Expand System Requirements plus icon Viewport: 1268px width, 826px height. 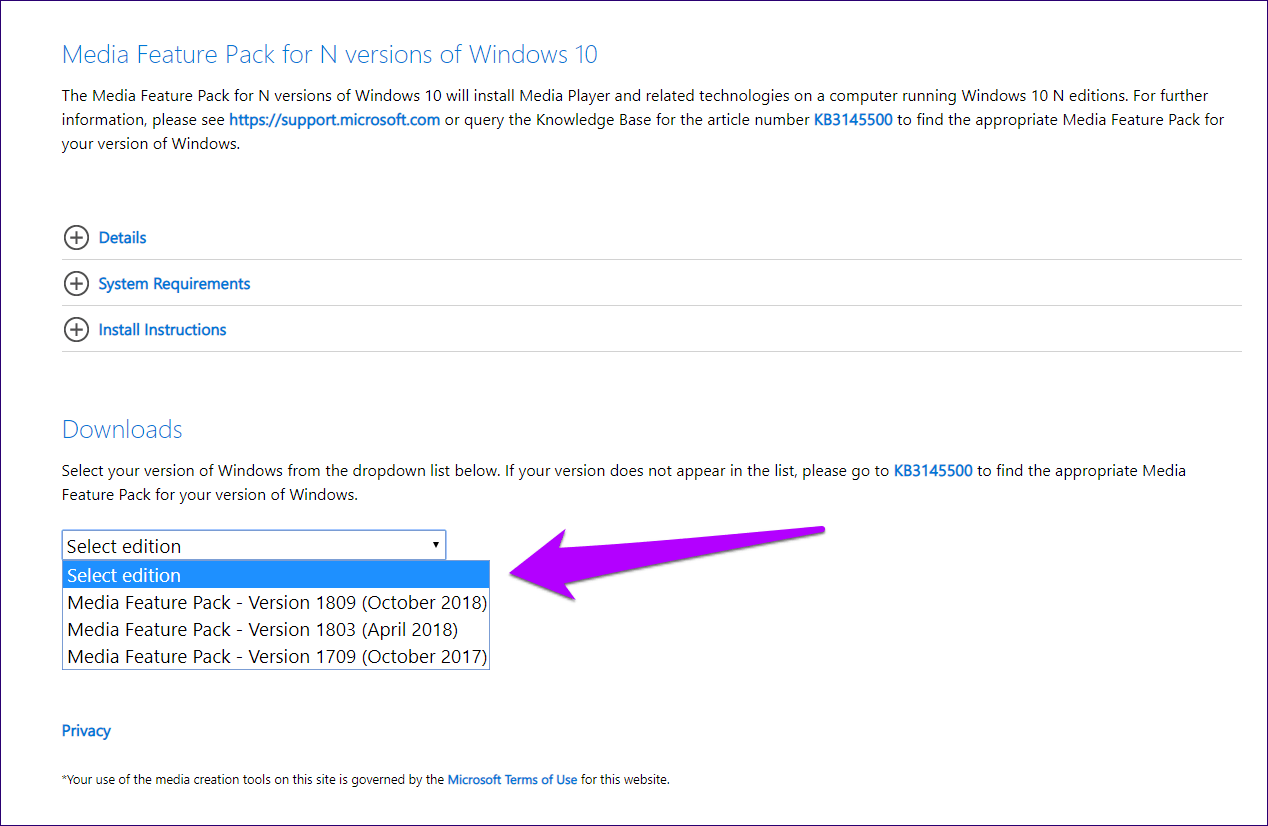point(75,284)
